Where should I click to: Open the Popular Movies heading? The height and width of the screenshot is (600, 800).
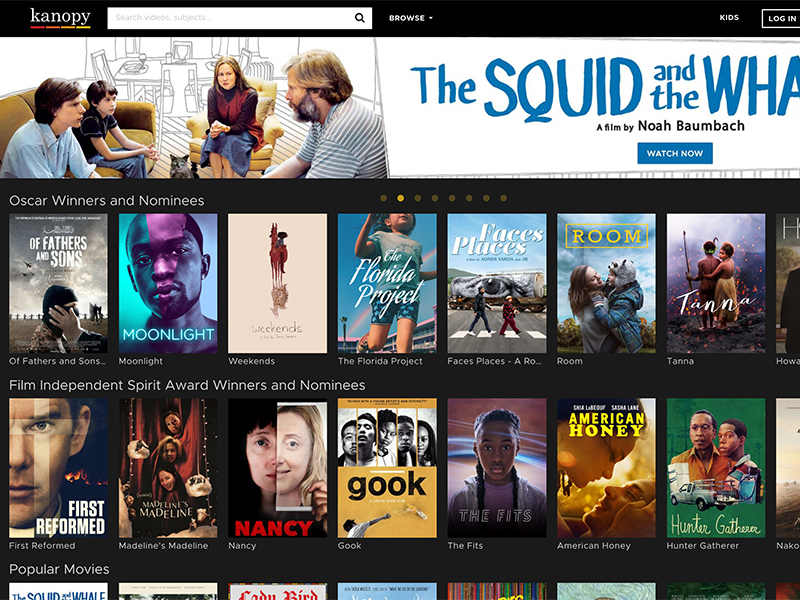(x=59, y=569)
